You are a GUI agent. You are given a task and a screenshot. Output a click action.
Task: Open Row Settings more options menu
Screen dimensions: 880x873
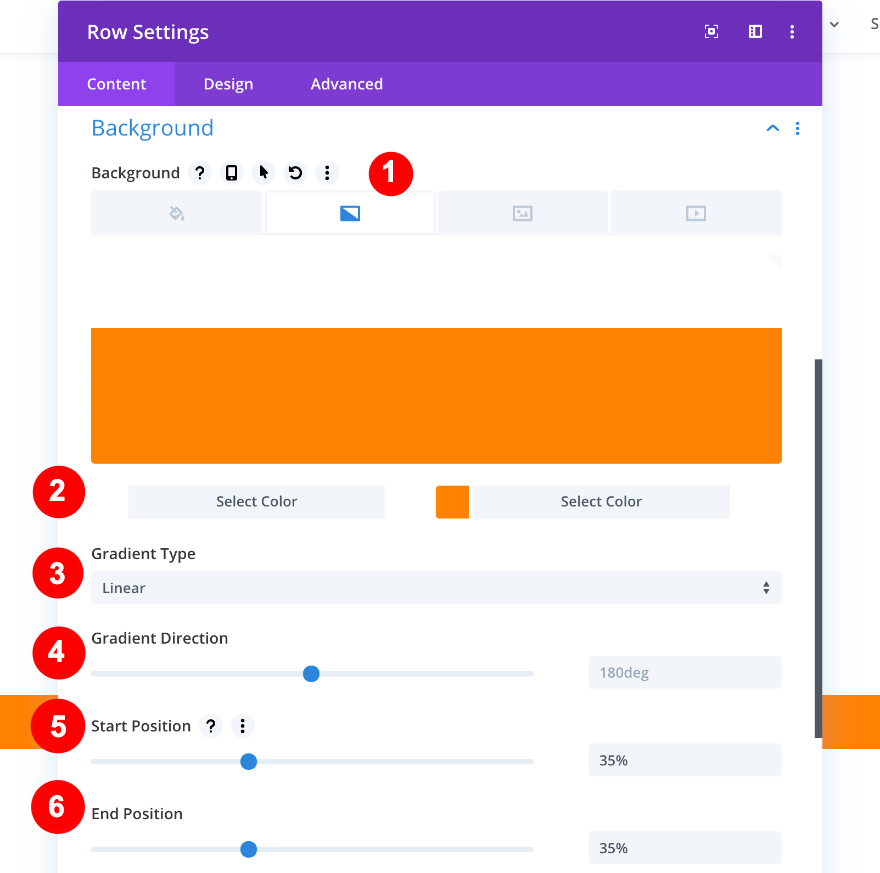(792, 32)
